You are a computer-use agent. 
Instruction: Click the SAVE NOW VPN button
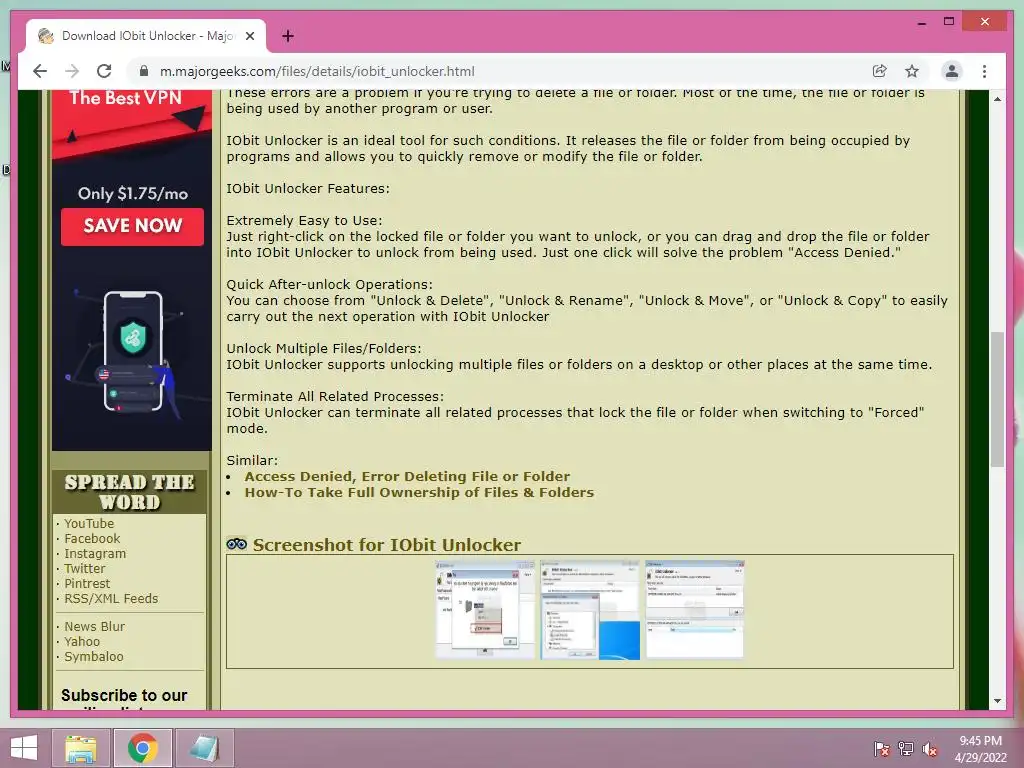[x=133, y=226]
